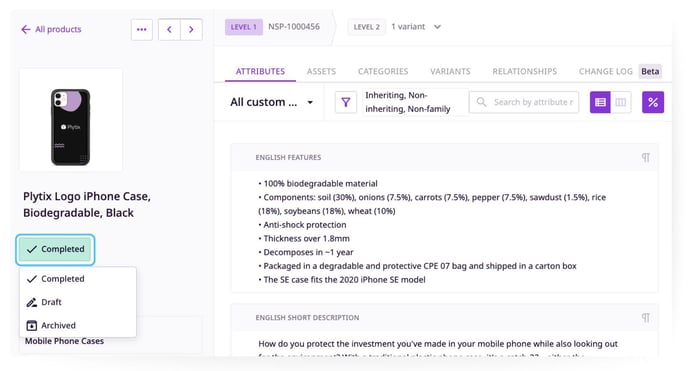Switch to column view layout

(620, 102)
